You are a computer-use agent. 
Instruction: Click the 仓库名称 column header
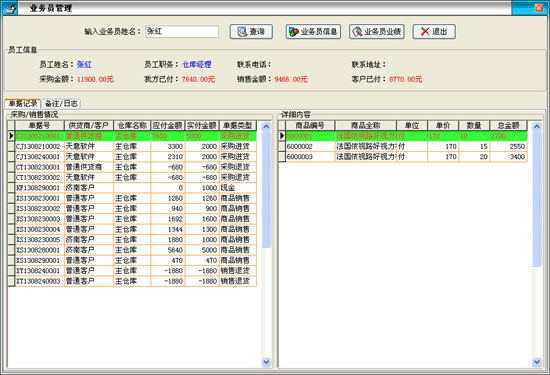132,126
